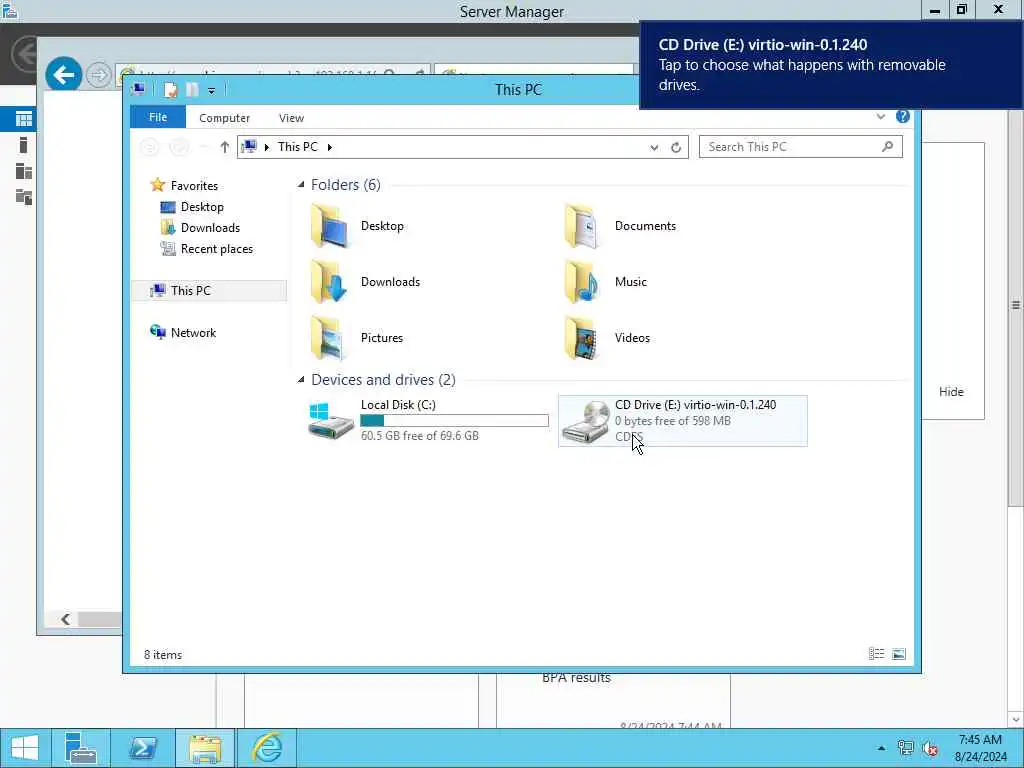1024x768 pixels.
Task: Open the location dropdown before This PC
Action: point(266,147)
